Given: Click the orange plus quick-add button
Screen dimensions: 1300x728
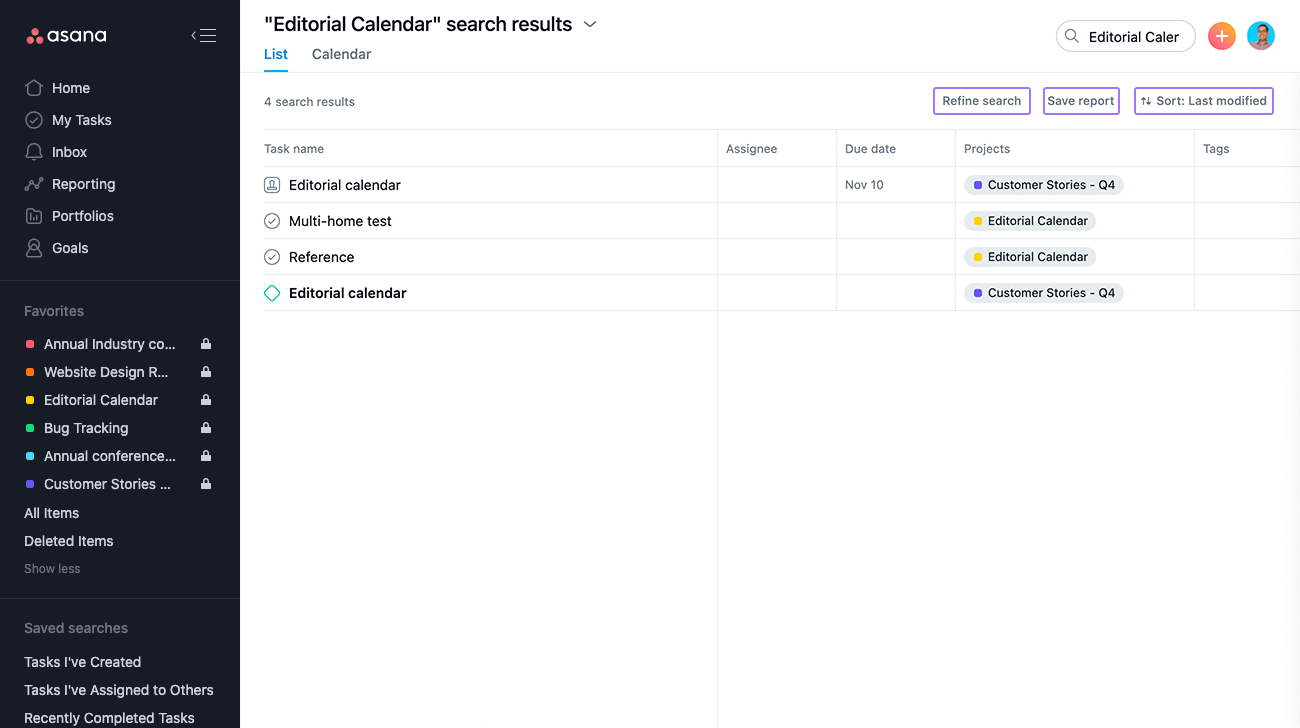Looking at the screenshot, I should tap(1222, 36).
